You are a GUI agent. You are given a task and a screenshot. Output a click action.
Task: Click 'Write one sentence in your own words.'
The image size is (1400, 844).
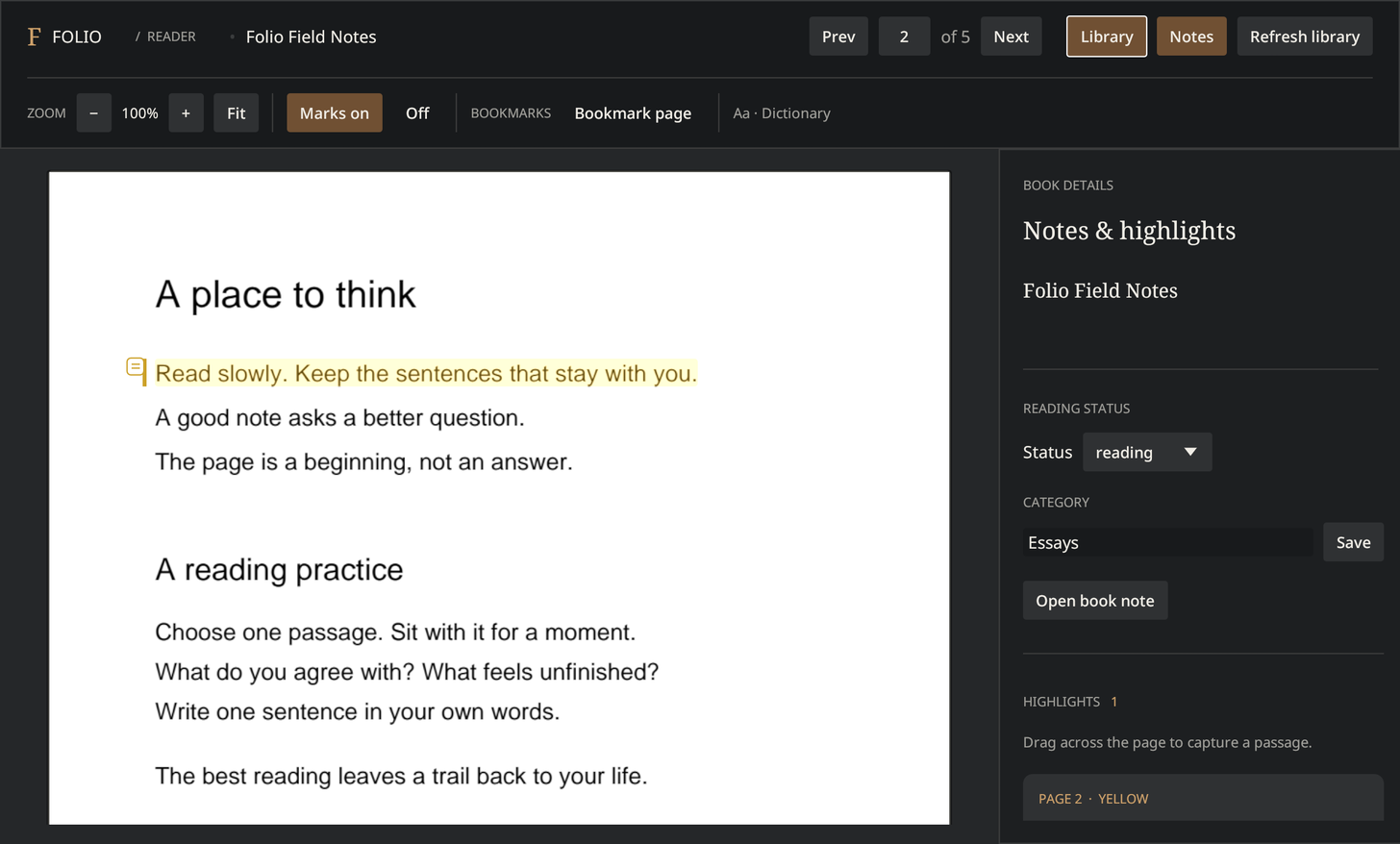(358, 711)
